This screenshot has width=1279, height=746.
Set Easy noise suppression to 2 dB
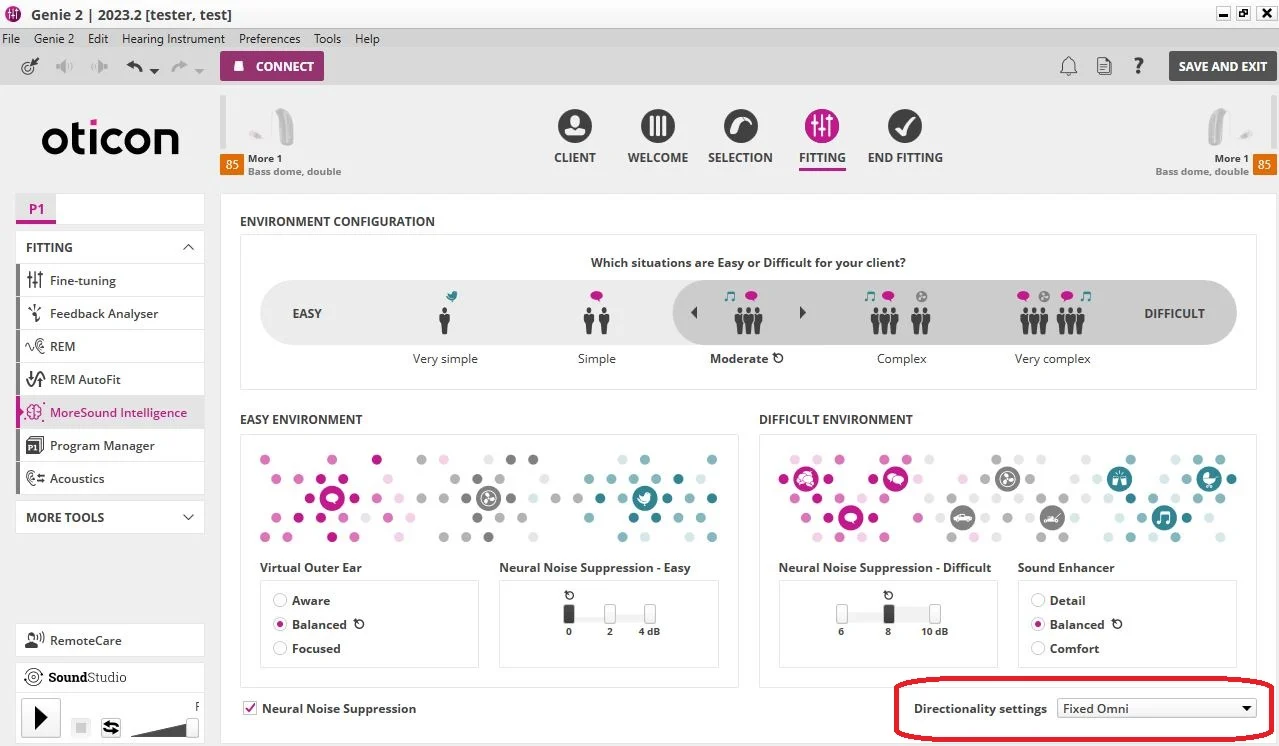coord(609,614)
